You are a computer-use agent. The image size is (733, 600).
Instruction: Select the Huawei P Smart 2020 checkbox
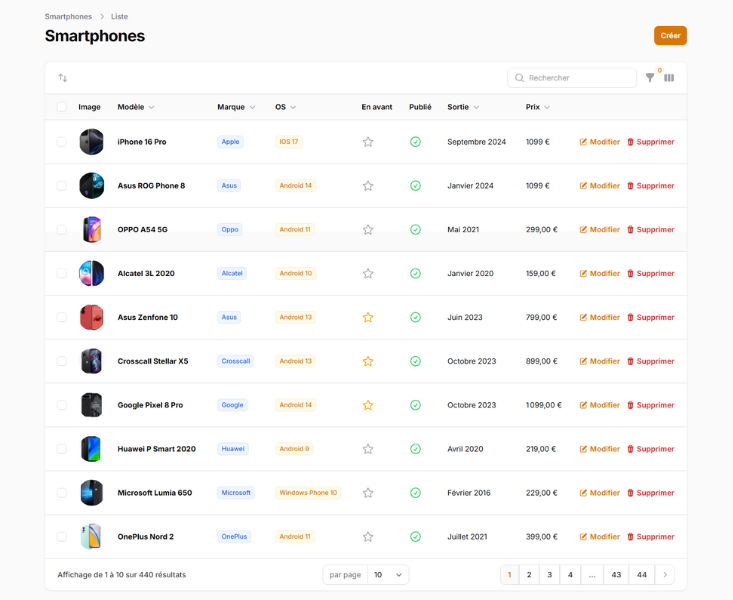point(62,449)
